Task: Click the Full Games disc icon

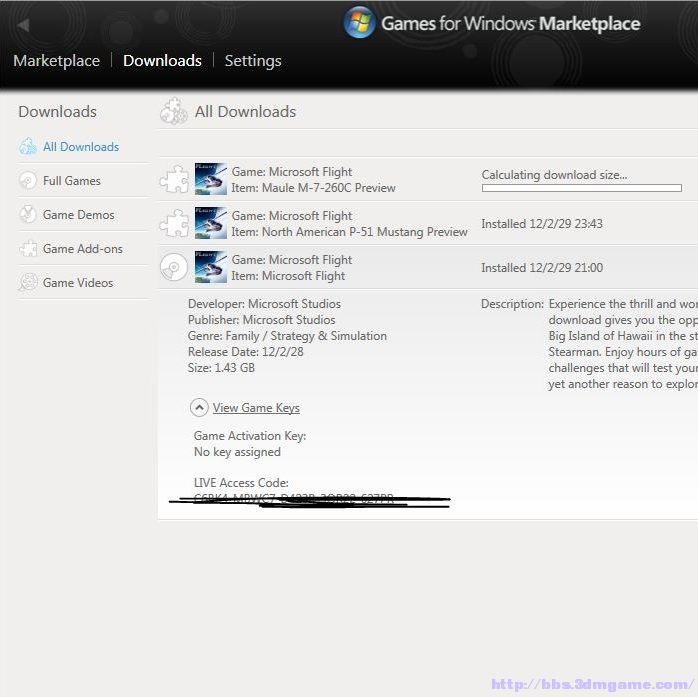Action: point(28,180)
